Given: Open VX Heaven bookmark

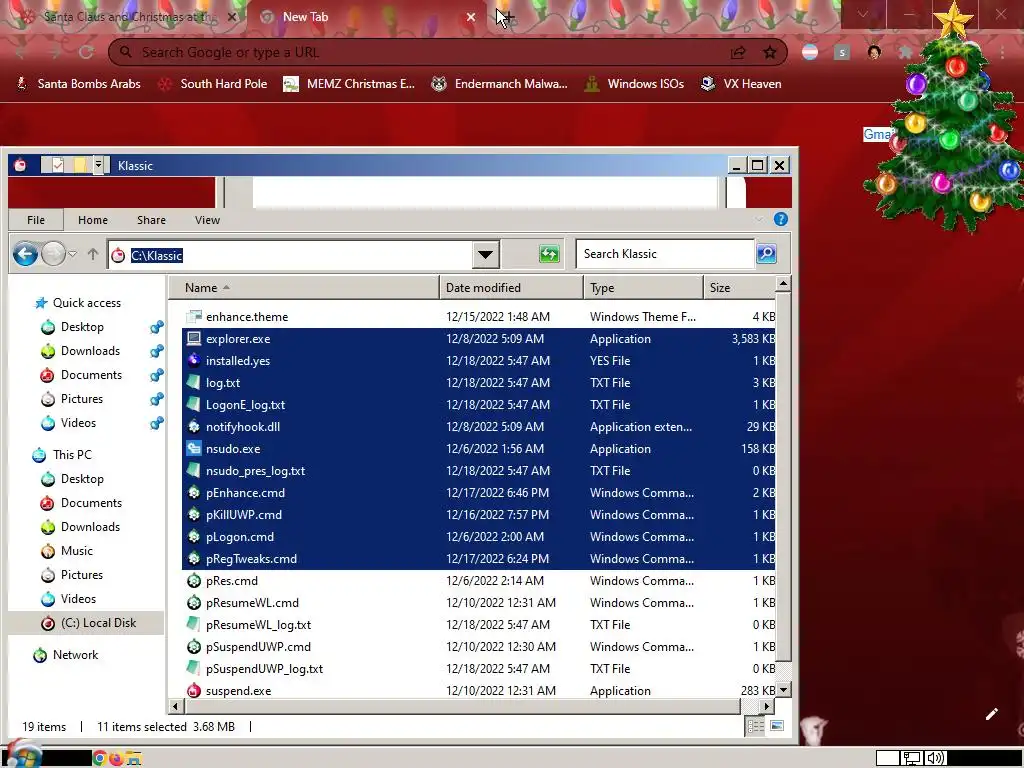Looking at the screenshot, I should pyautogui.click(x=741, y=84).
